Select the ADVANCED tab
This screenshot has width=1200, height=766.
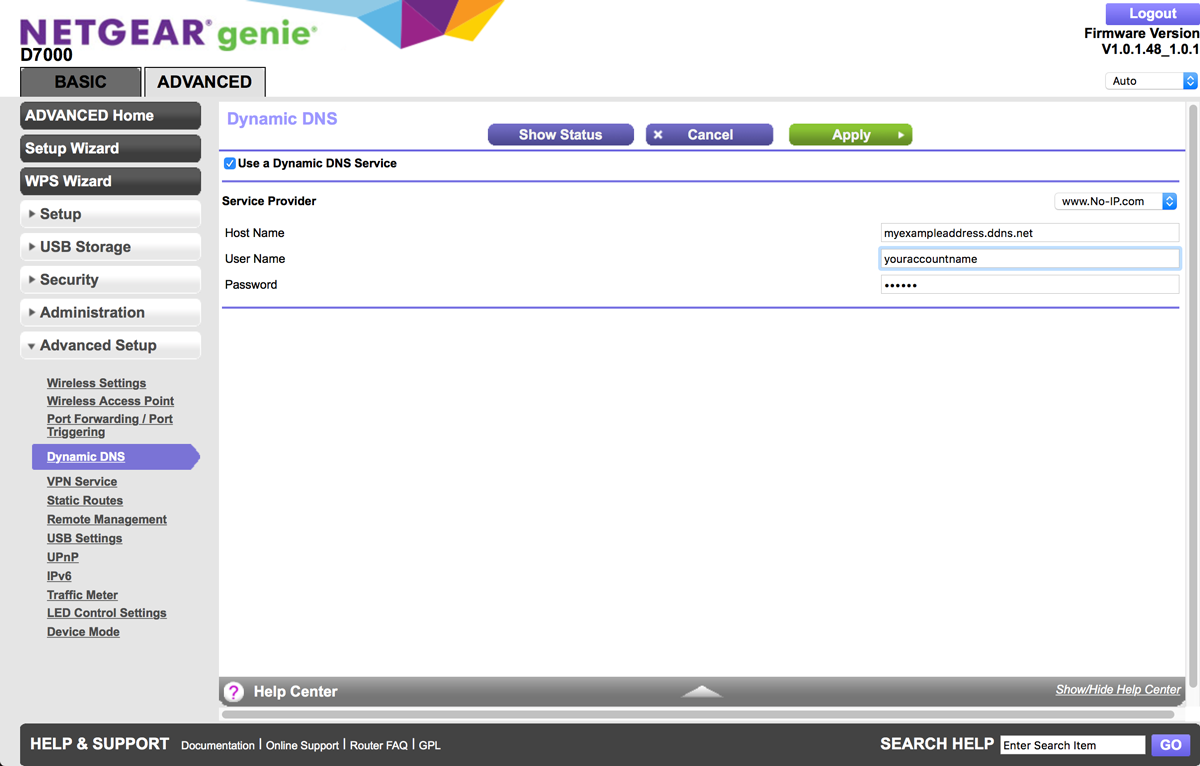click(204, 82)
